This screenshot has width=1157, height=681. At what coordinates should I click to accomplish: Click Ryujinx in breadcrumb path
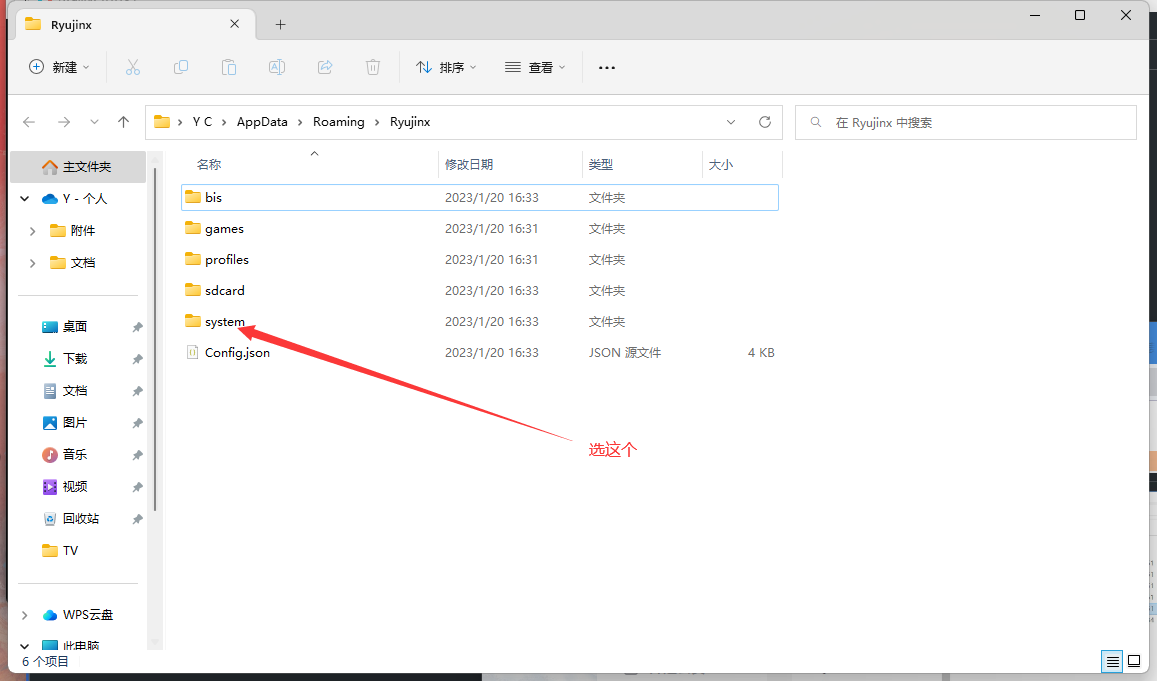[410, 122]
